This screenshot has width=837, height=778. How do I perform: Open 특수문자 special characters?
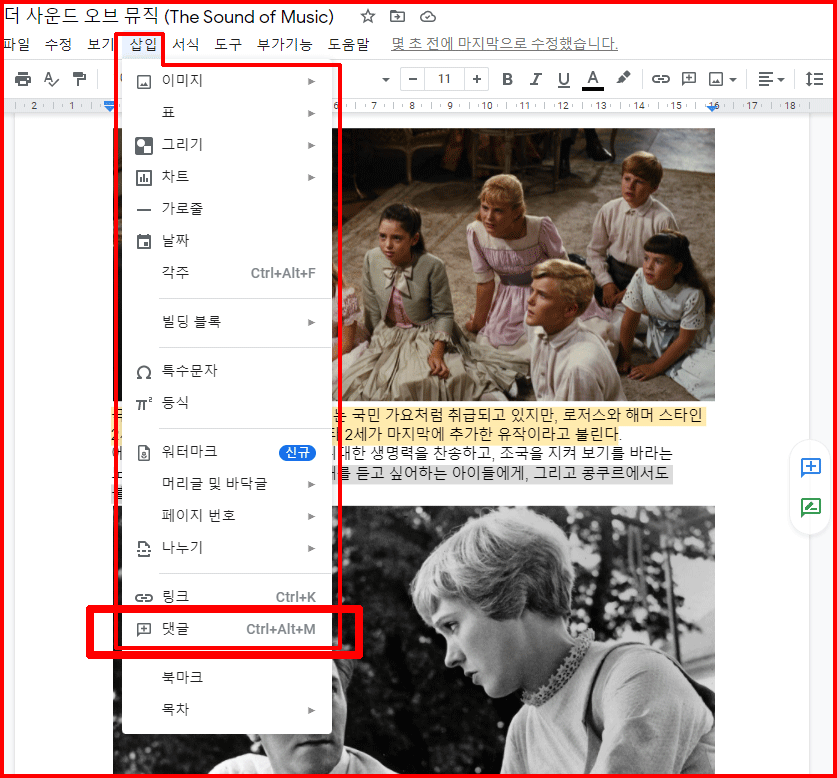(227, 371)
